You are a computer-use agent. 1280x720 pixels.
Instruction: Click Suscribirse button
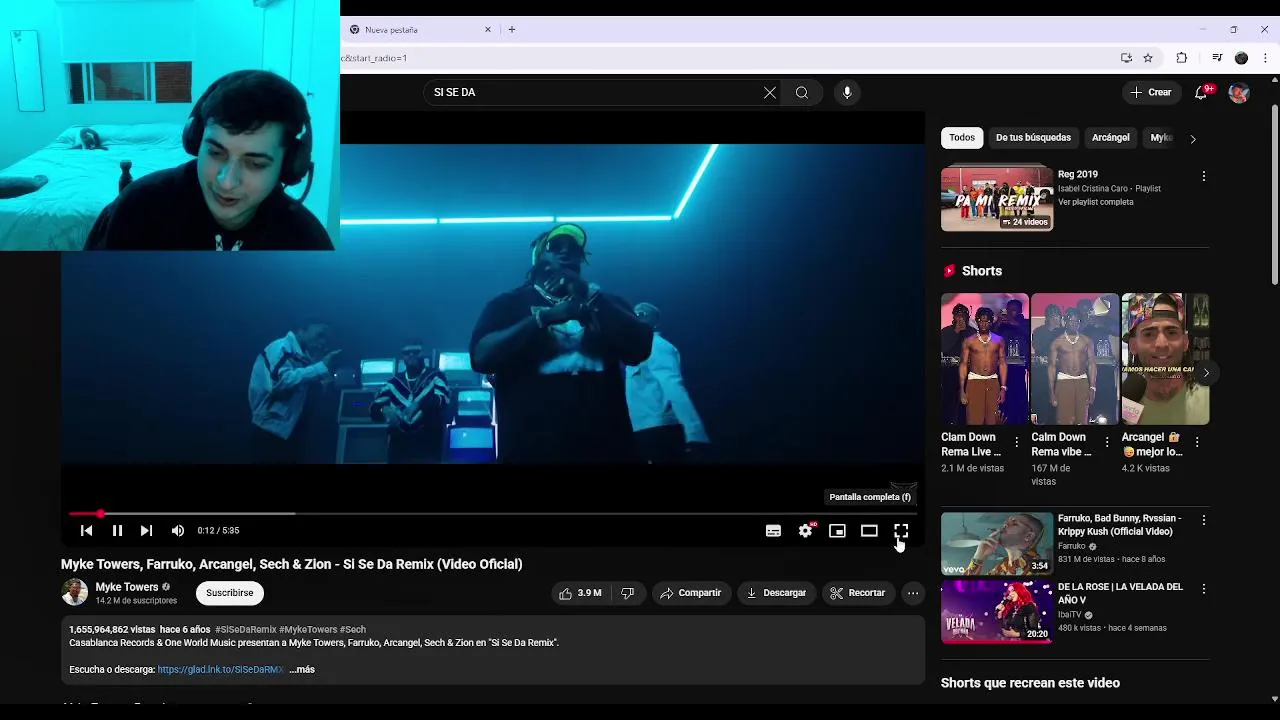[x=230, y=593]
